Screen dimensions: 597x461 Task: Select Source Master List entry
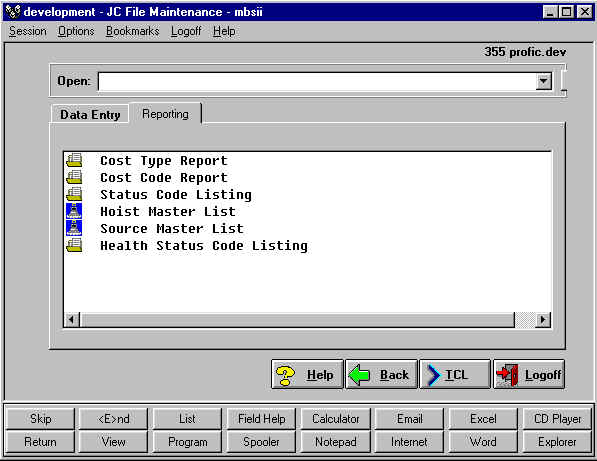point(172,228)
